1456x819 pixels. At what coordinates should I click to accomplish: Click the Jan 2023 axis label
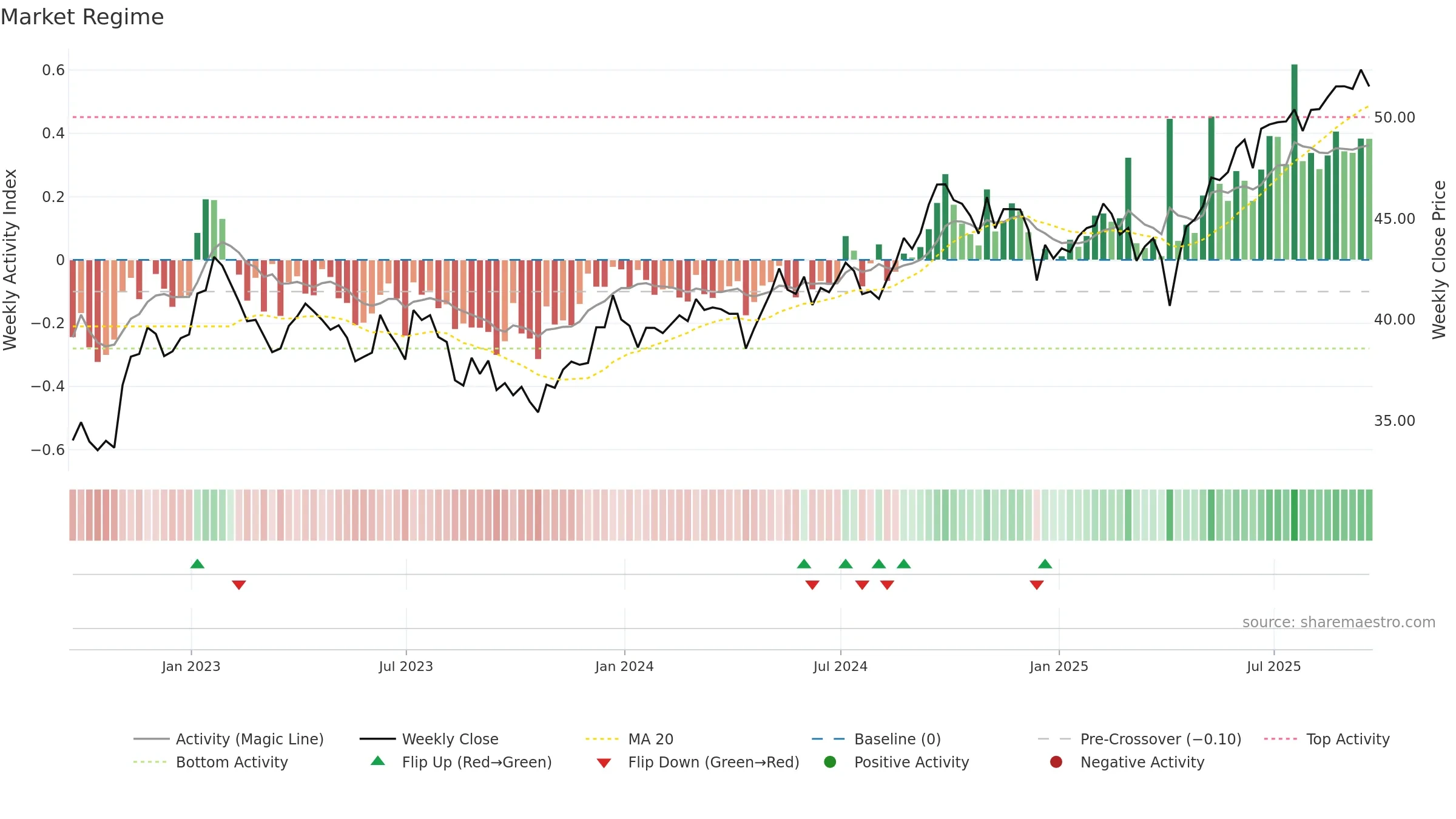pyautogui.click(x=191, y=667)
